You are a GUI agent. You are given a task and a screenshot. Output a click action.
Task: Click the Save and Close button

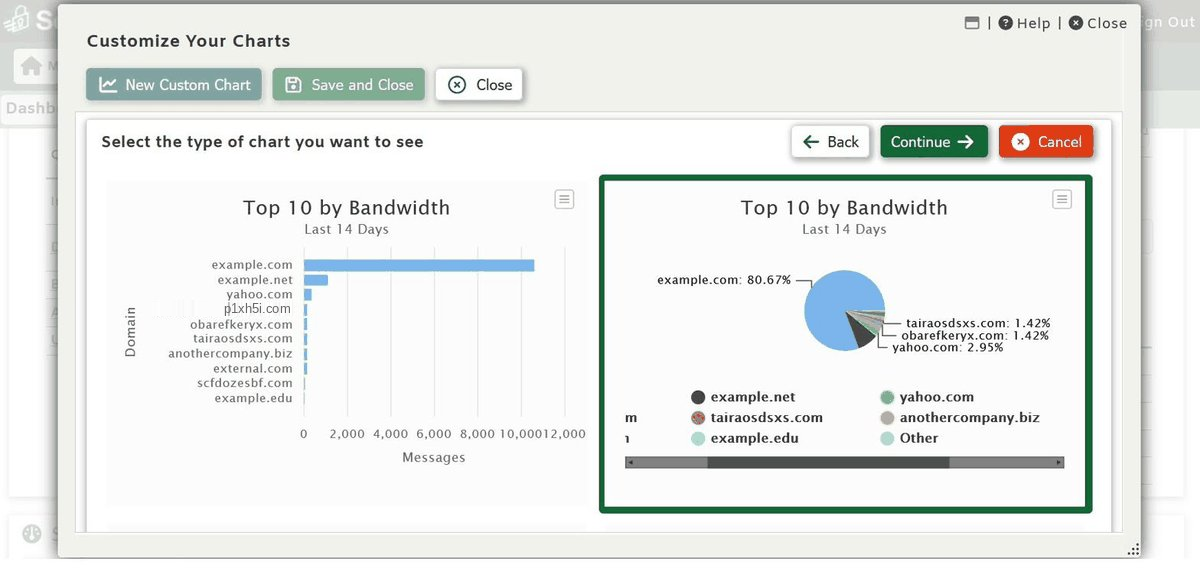(x=349, y=85)
